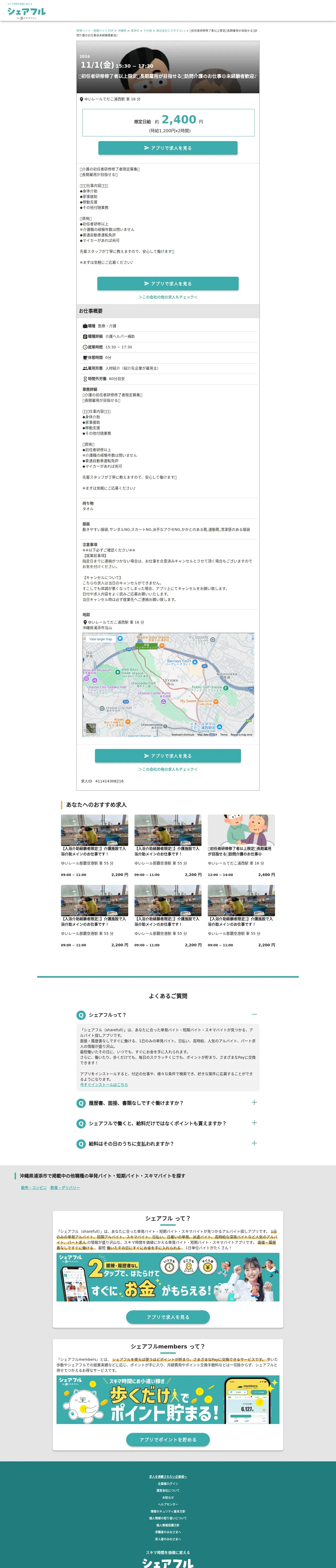
Task: Click the Q icon beside 給料はその日 question
Action: tap(81, 1144)
